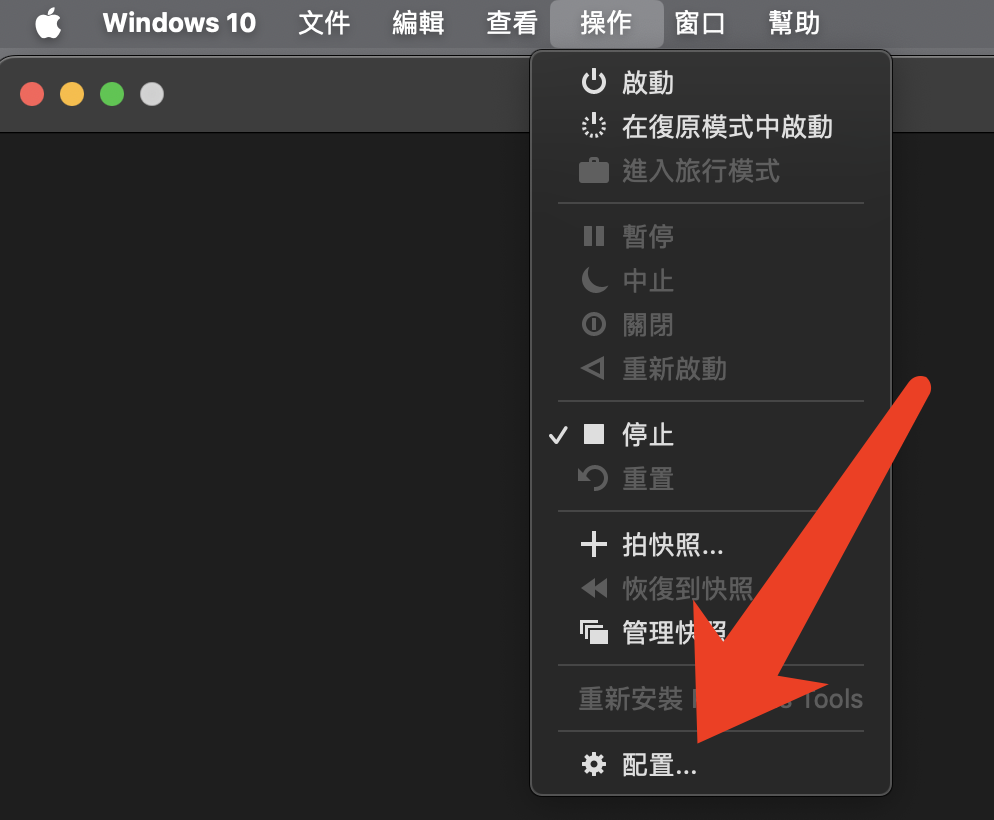Open the 窗口 menu

(700, 23)
